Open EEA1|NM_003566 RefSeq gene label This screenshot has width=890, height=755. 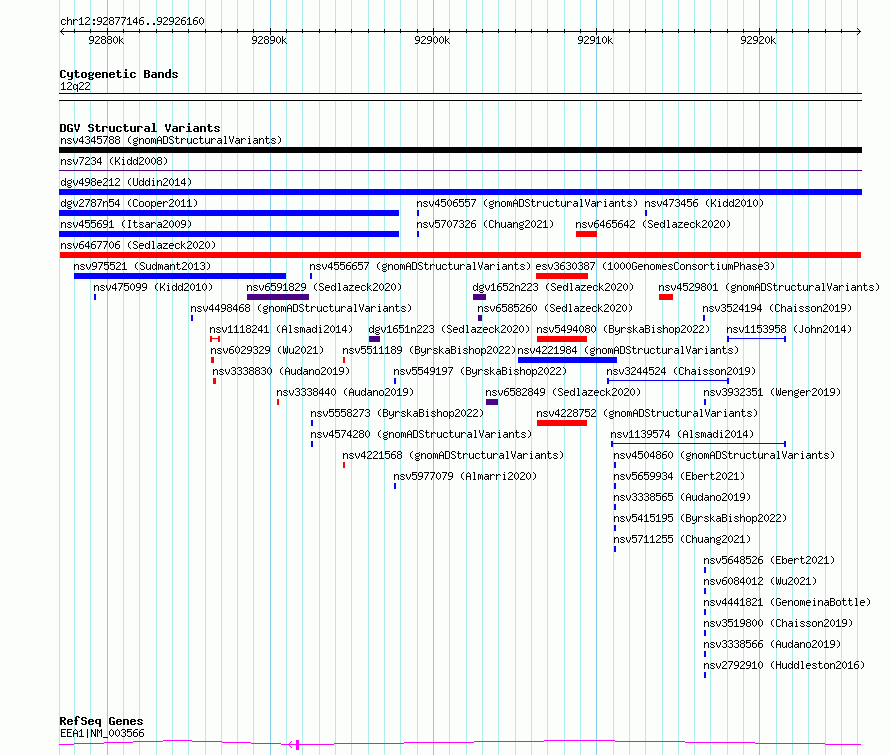102,733
